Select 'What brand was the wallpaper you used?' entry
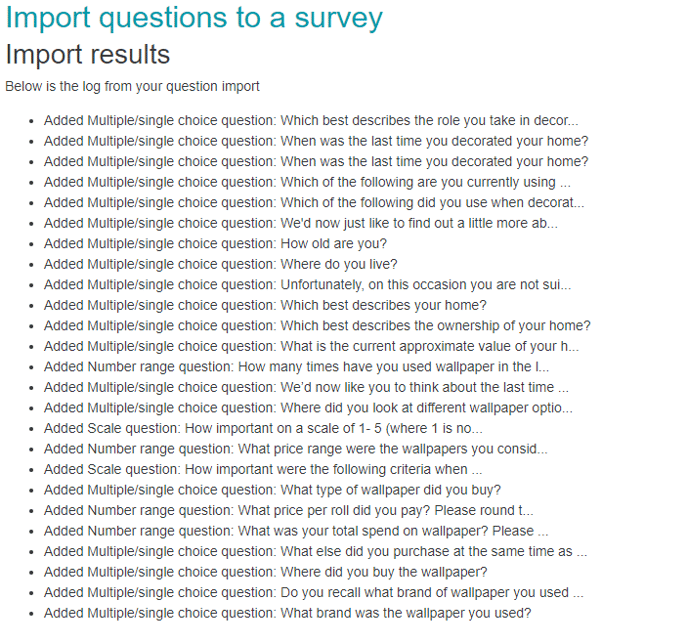This screenshot has height=643, width=688. 287,613
